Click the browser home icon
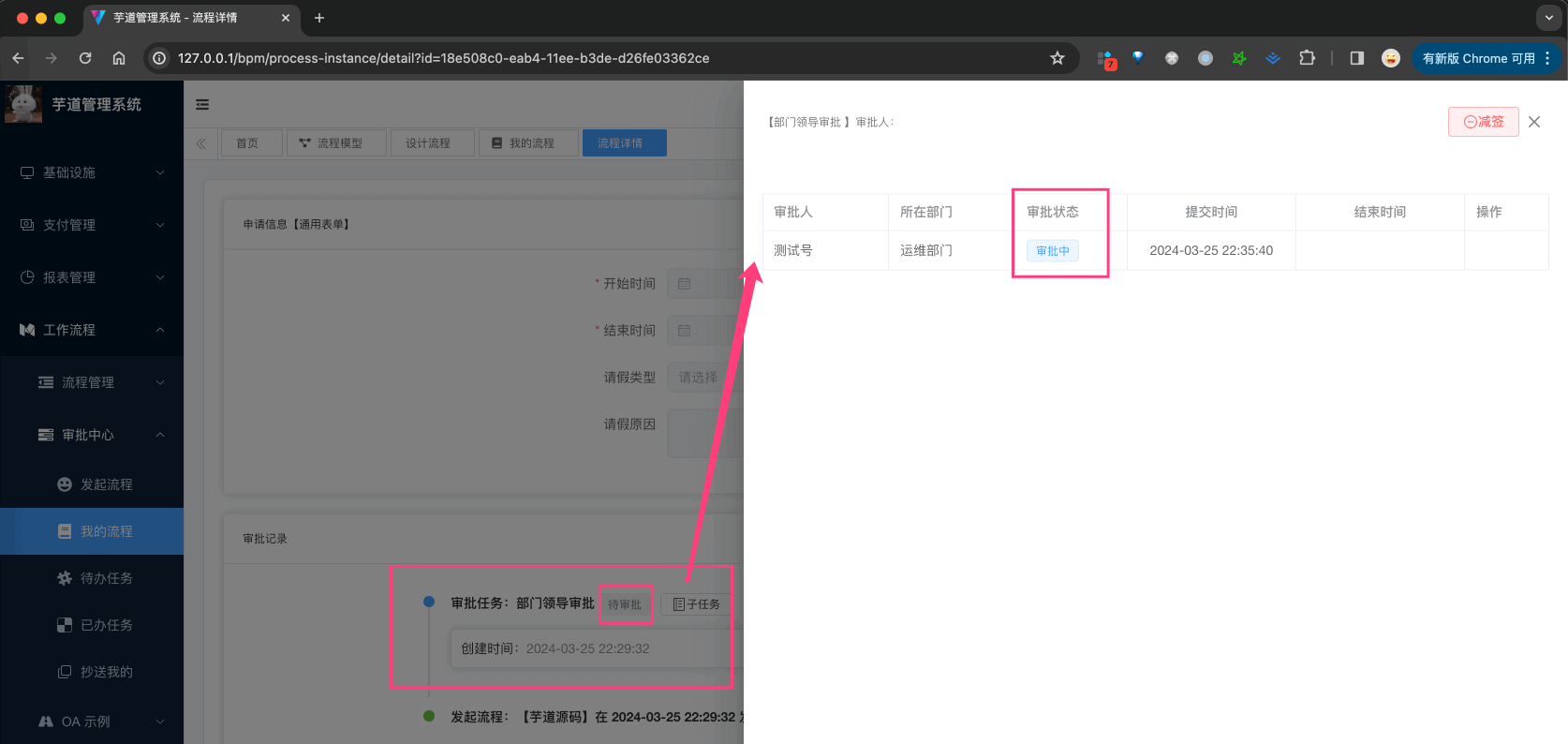1568x744 pixels. click(x=119, y=58)
